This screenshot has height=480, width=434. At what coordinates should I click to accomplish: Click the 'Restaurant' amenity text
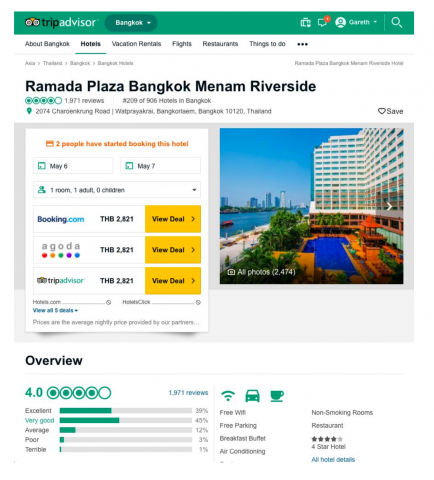[327, 425]
